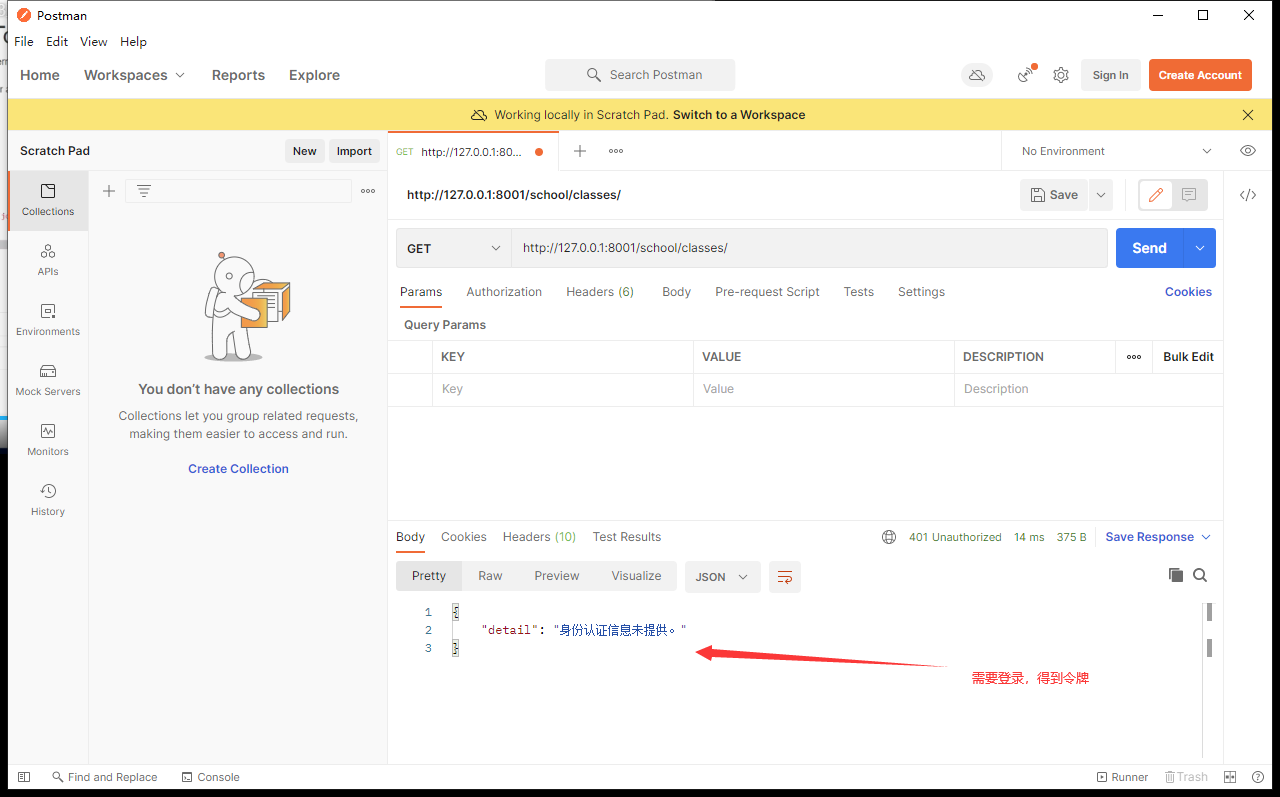Screen dimensions: 1280x797
Task: Switch to comments mode icon
Action: point(1189,195)
